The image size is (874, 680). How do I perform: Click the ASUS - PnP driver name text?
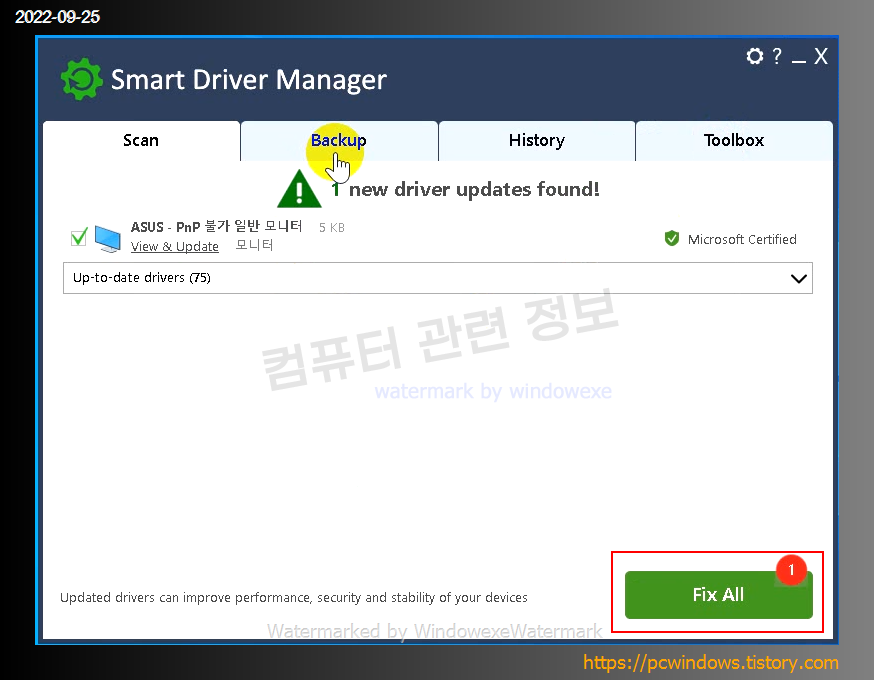[216, 226]
